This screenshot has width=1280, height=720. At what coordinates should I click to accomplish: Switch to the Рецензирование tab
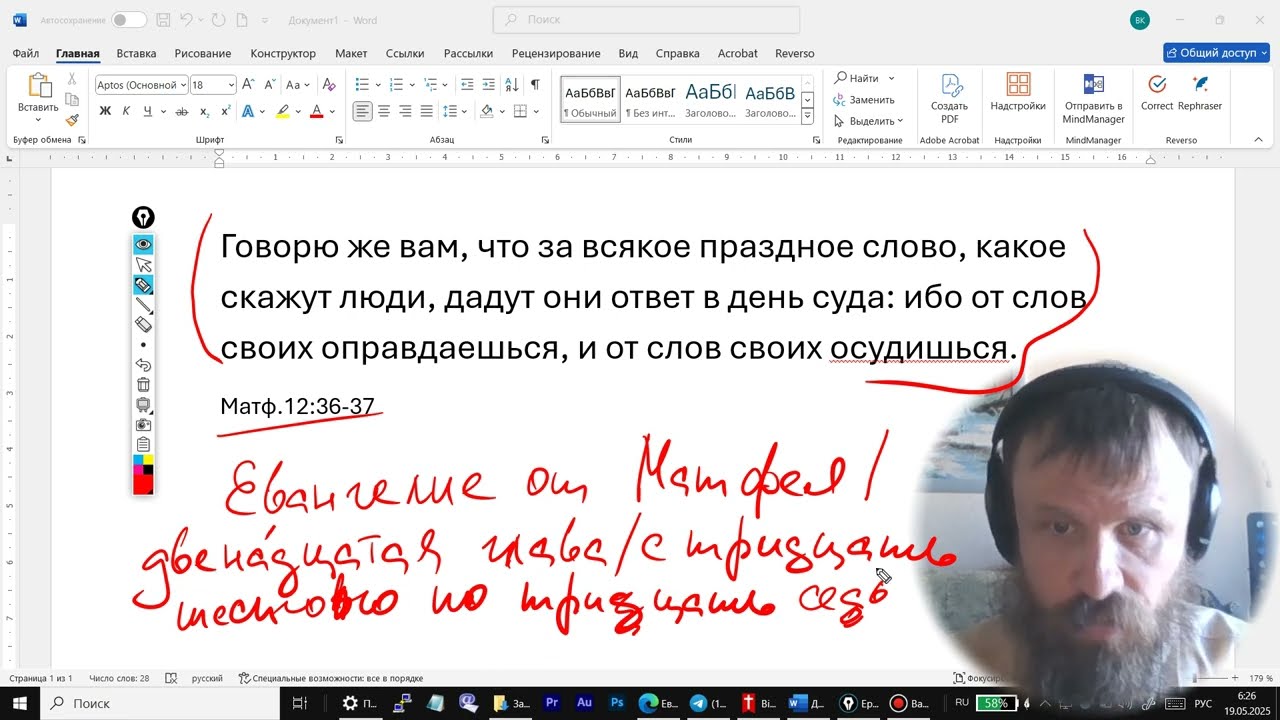pos(556,53)
